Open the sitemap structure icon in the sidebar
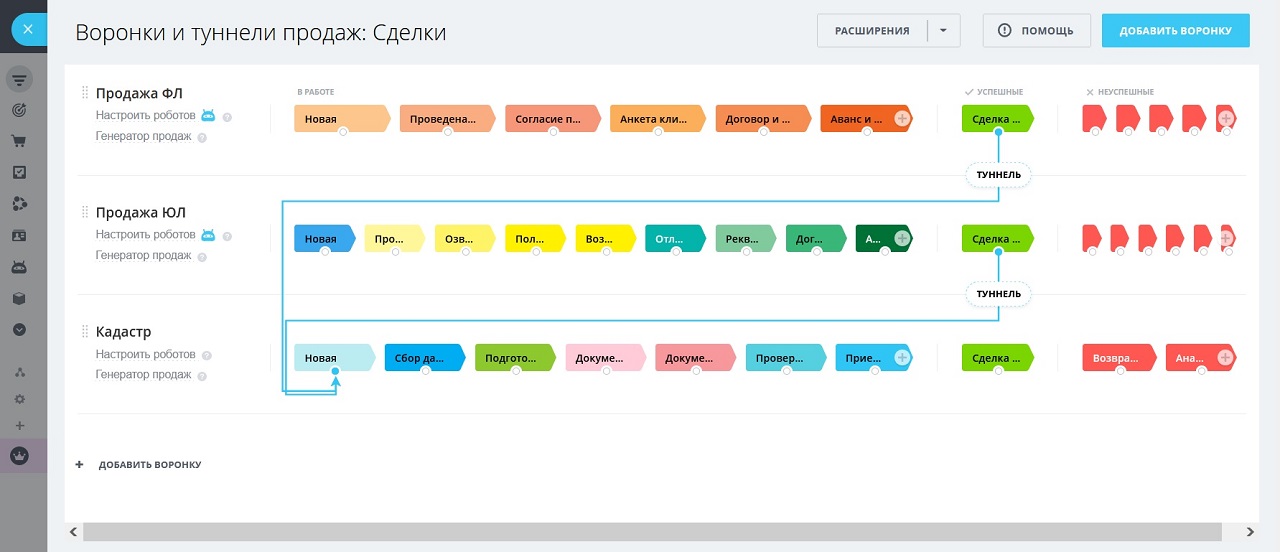1280x552 pixels. click(19, 372)
